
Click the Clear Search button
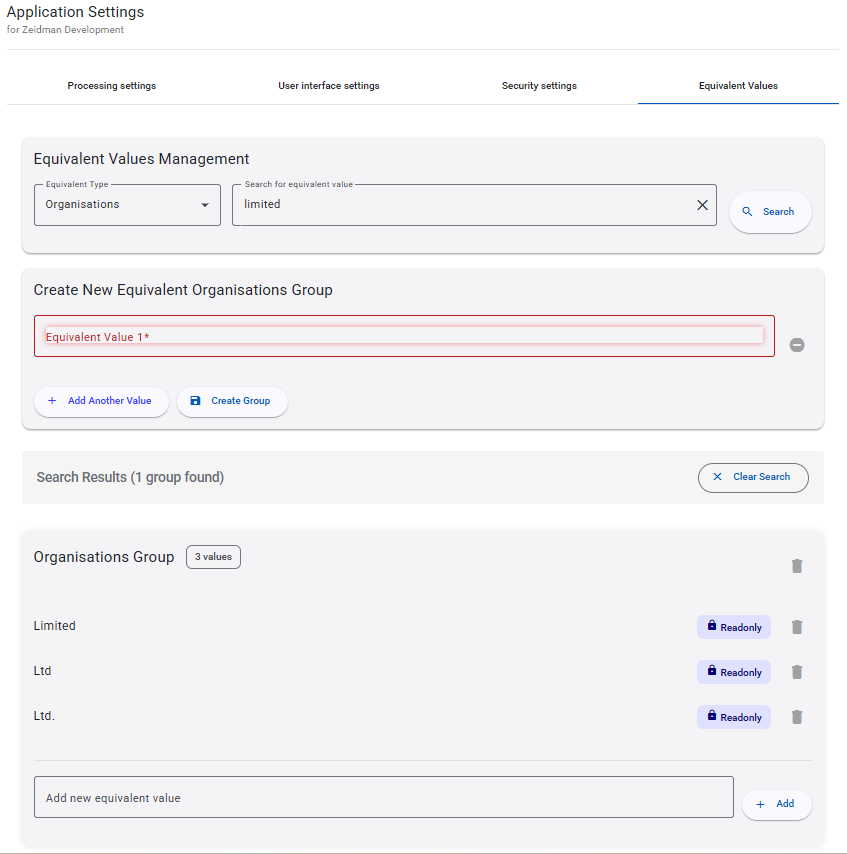coord(752,477)
